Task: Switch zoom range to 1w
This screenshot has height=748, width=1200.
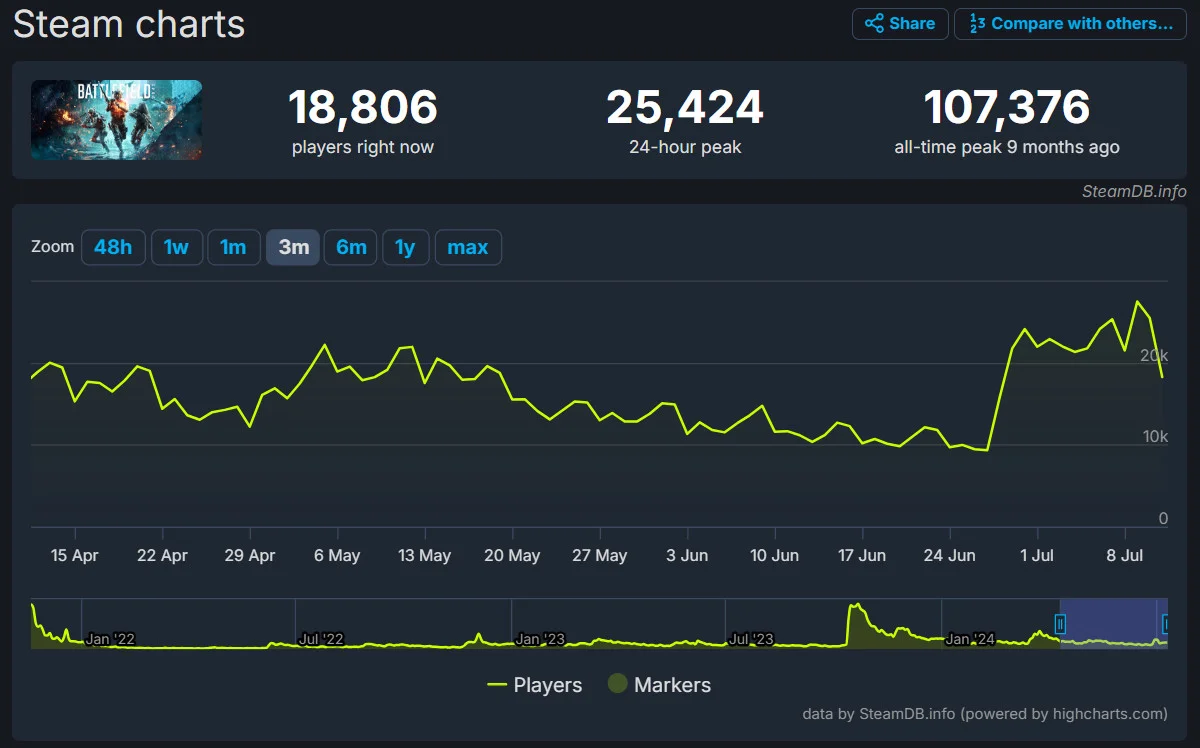Action: 176,247
